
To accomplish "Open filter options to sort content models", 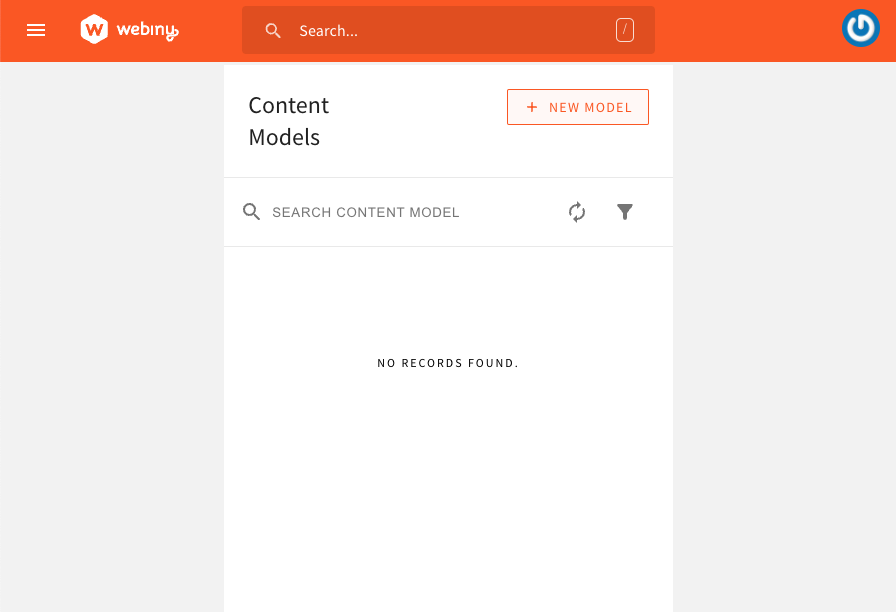I will pyautogui.click(x=625, y=212).
